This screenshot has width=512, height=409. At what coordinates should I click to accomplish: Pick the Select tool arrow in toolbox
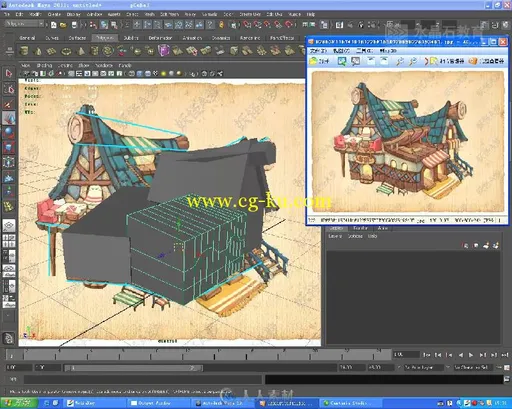tap(9, 74)
